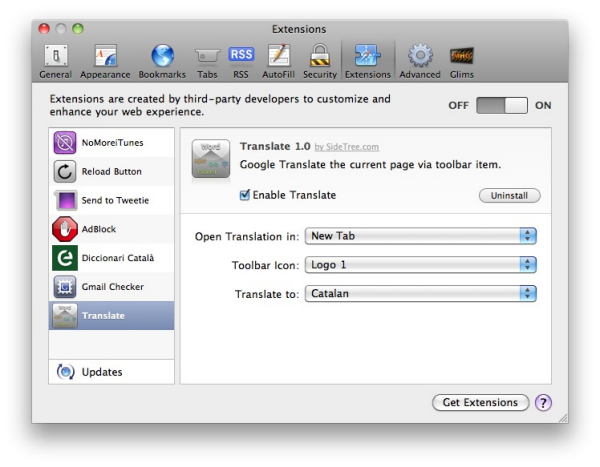Viewport: 600px width, 467px height.
Task: Click the OFF label beside the switch
Action: pyautogui.click(x=458, y=105)
